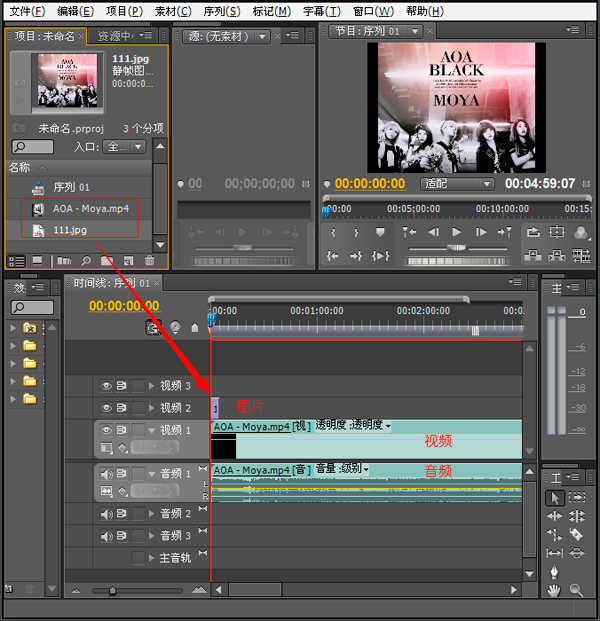Hide video track 视频 3 with eye toggle
Screen dimensions: 600x621
click(x=106, y=386)
